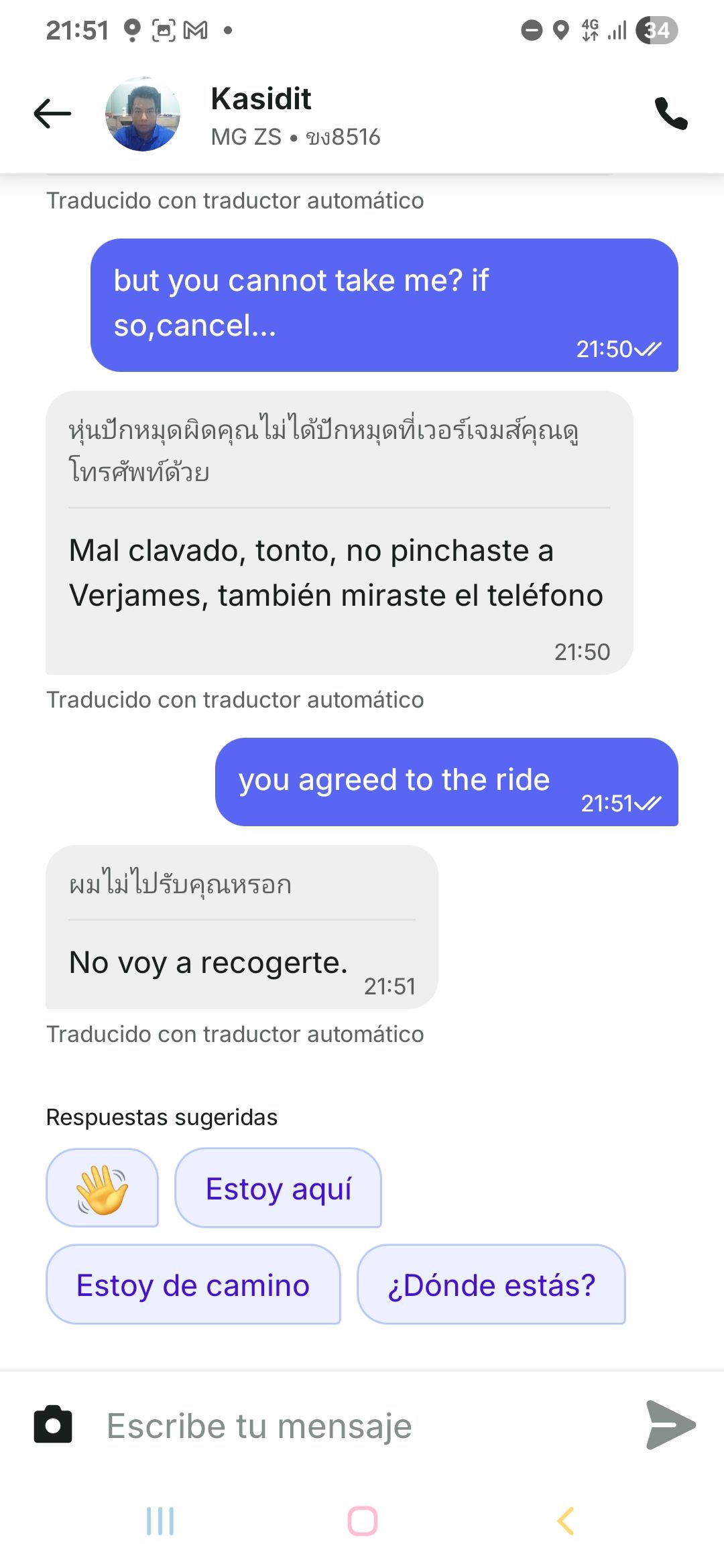Tap the battery indicator showing 34
724x1568 pixels.
656,30
